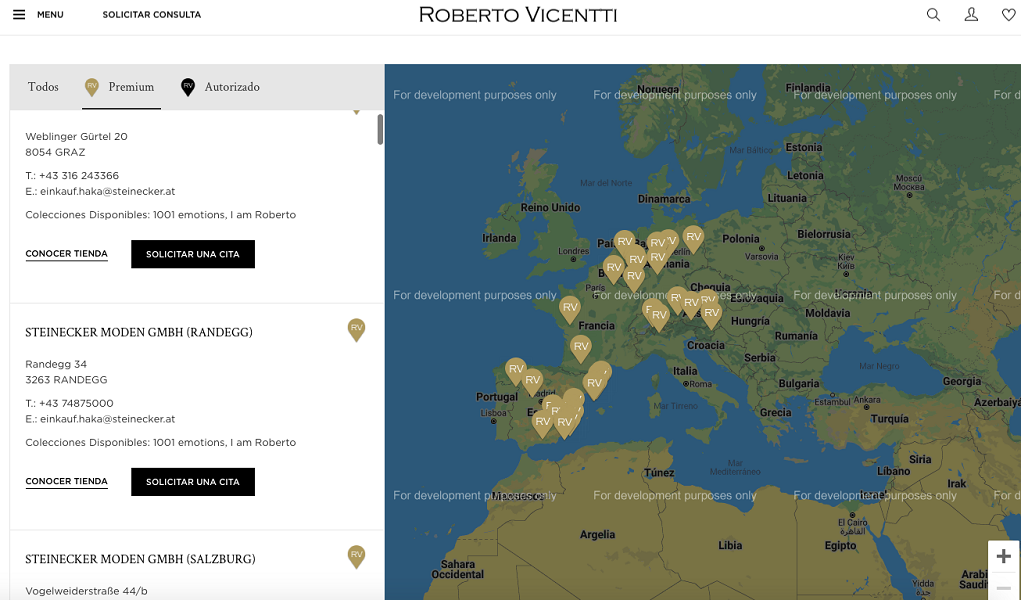Click the gold Premium pin icon in tabs

tap(92, 87)
